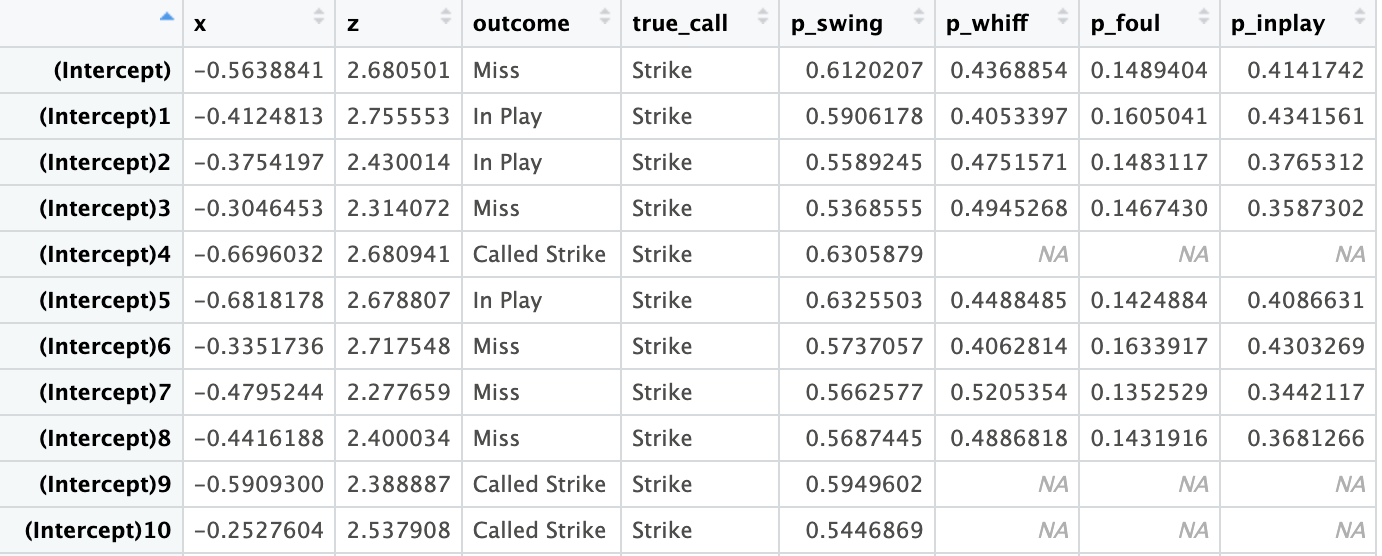Select p_foul value 0.1633917

click(1150, 347)
